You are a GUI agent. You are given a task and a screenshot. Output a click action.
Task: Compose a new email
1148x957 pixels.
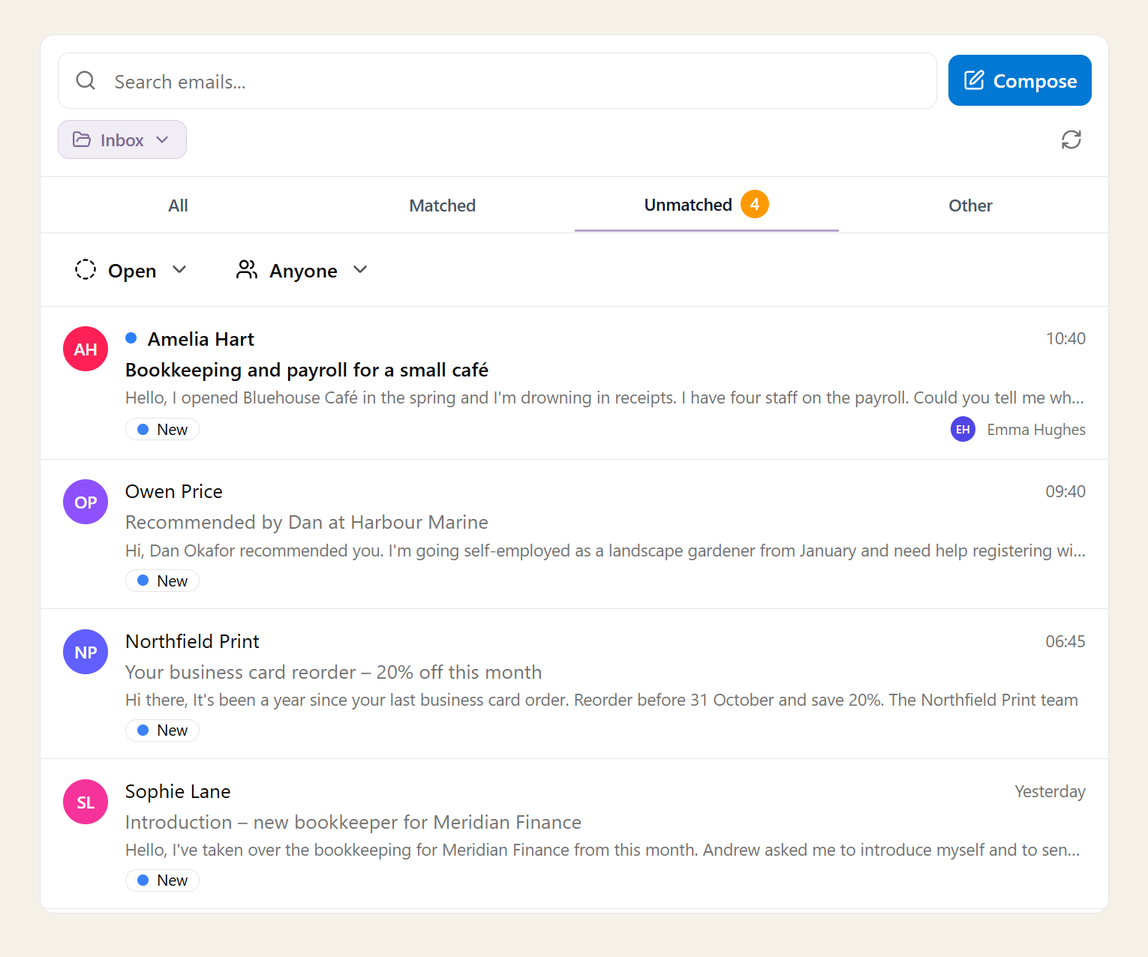[x=1019, y=81]
